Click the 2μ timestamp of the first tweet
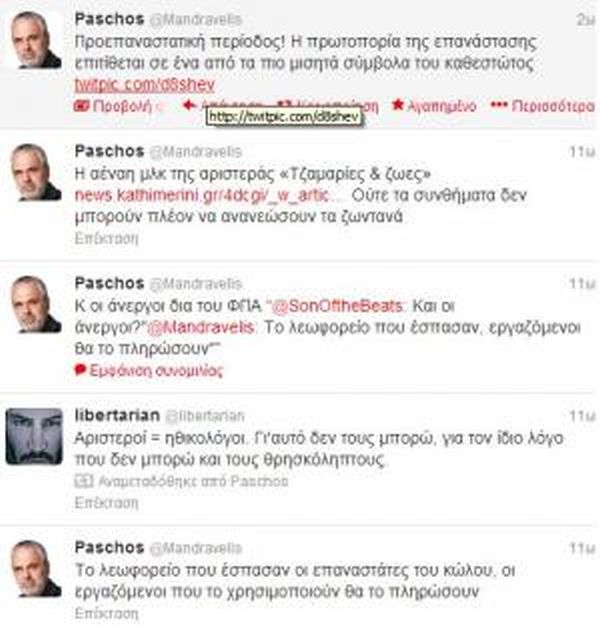 point(585,20)
